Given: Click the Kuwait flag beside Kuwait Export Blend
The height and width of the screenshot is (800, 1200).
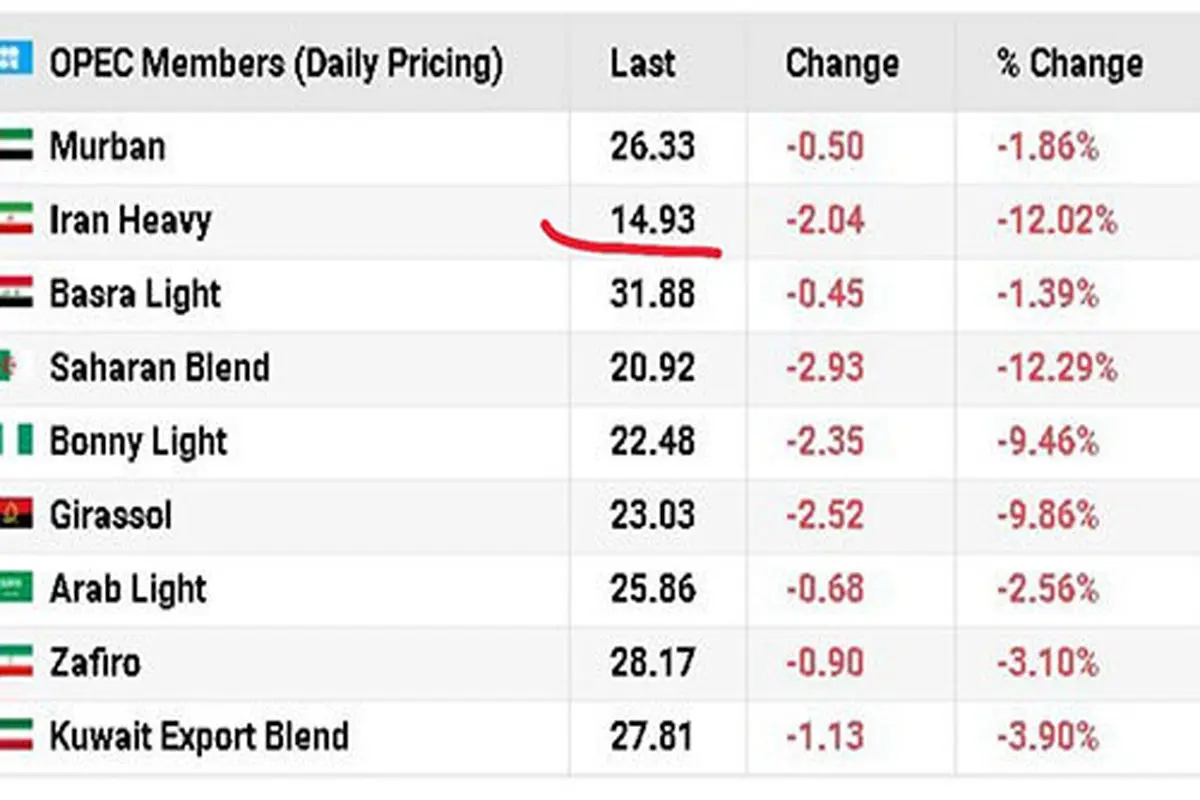Looking at the screenshot, I should [16, 736].
